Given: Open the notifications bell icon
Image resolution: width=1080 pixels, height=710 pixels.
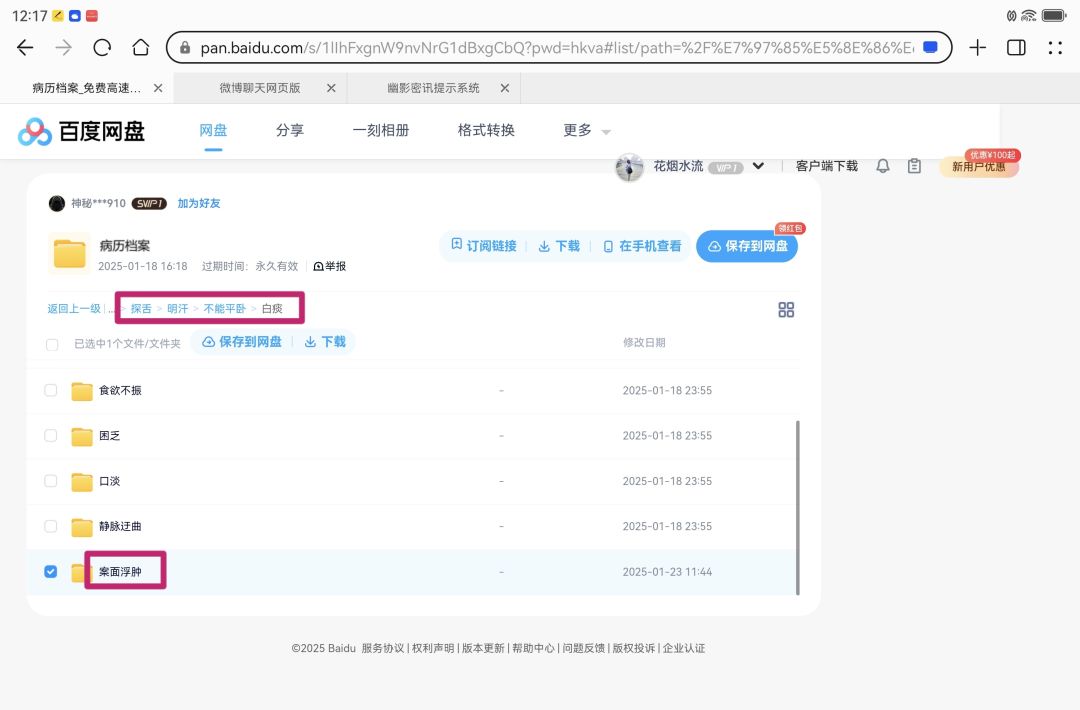Looking at the screenshot, I should coord(882,166).
